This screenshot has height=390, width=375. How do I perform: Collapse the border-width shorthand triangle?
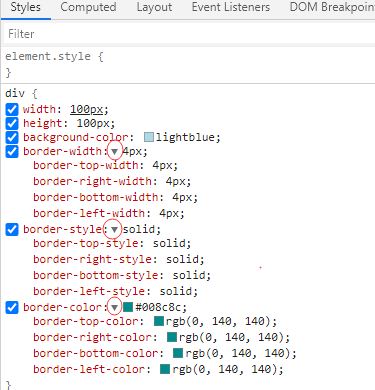pyautogui.click(x=115, y=152)
